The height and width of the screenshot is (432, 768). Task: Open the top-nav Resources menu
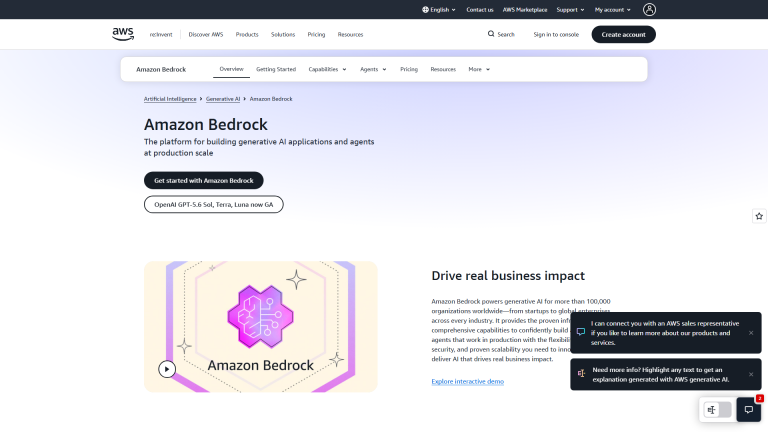coord(350,34)
